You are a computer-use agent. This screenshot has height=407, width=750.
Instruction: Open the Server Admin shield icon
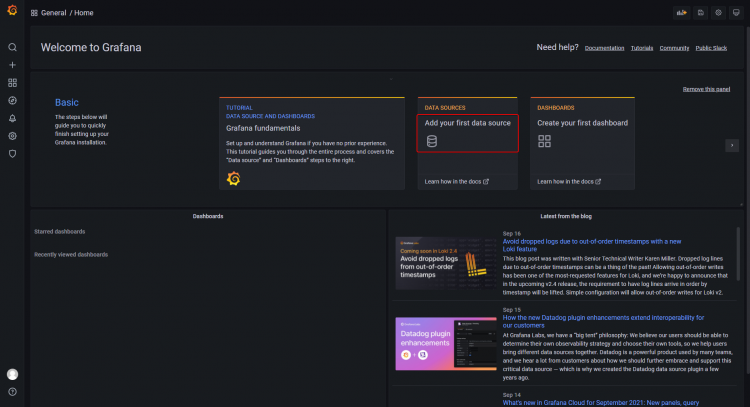(12, 154)
